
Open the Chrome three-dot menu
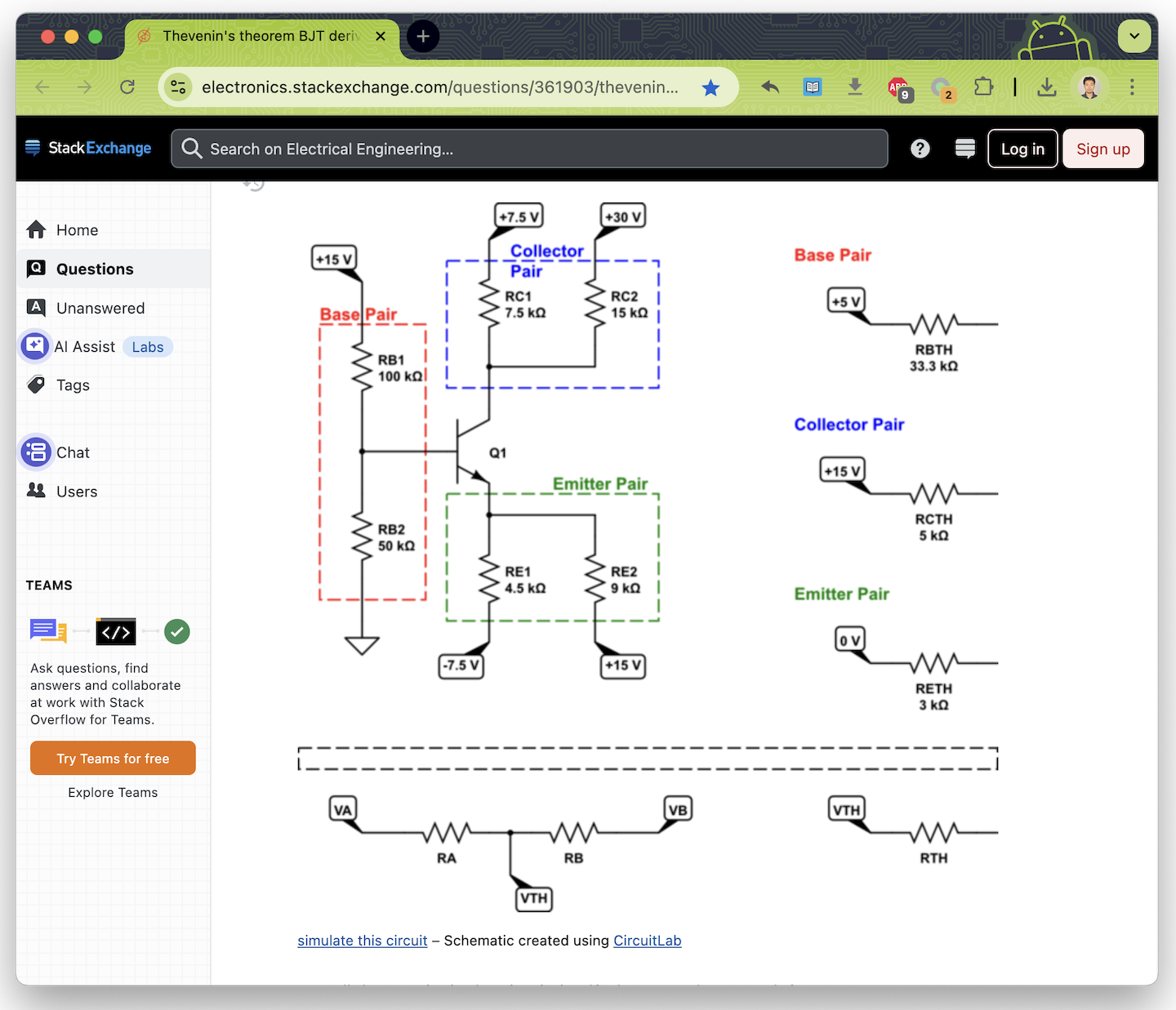tap(1132, 87)
